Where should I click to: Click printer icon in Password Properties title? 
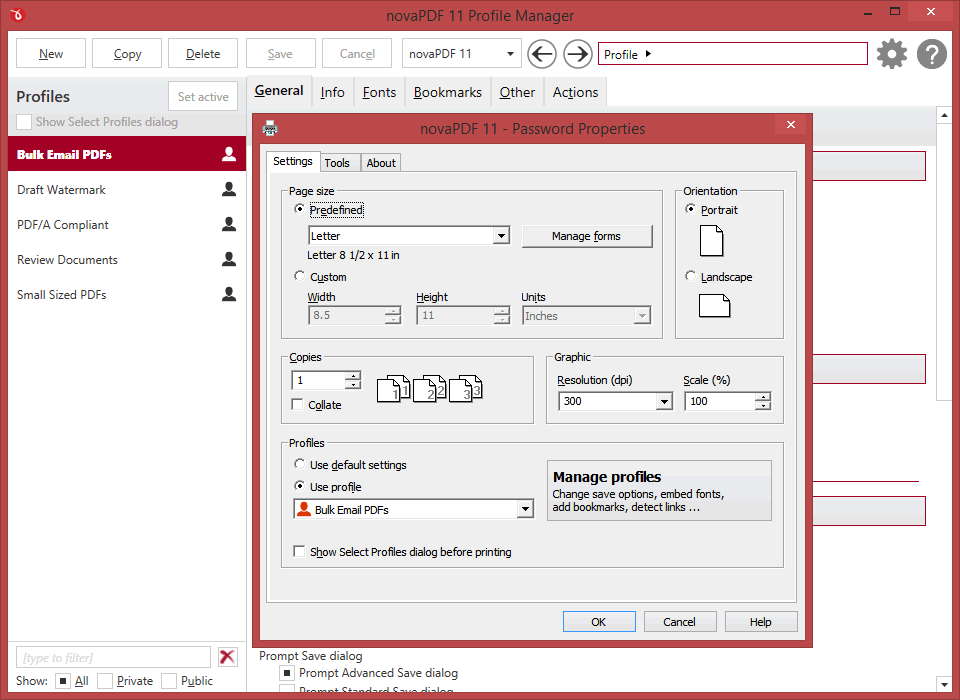pyautogui.click(x=270, y=129)
